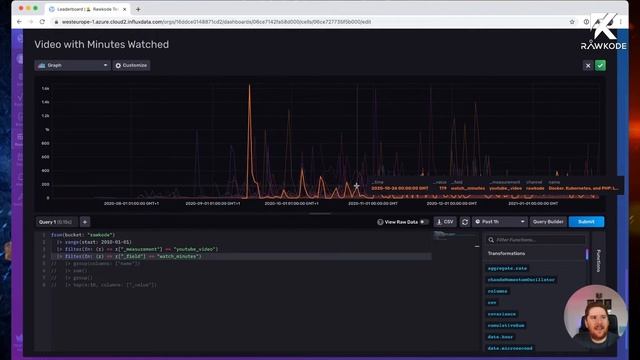This screenshot has width=640, height=360.
Task: Click the range start line in editor
Action: pyautogui.click(x=94, y=242)
